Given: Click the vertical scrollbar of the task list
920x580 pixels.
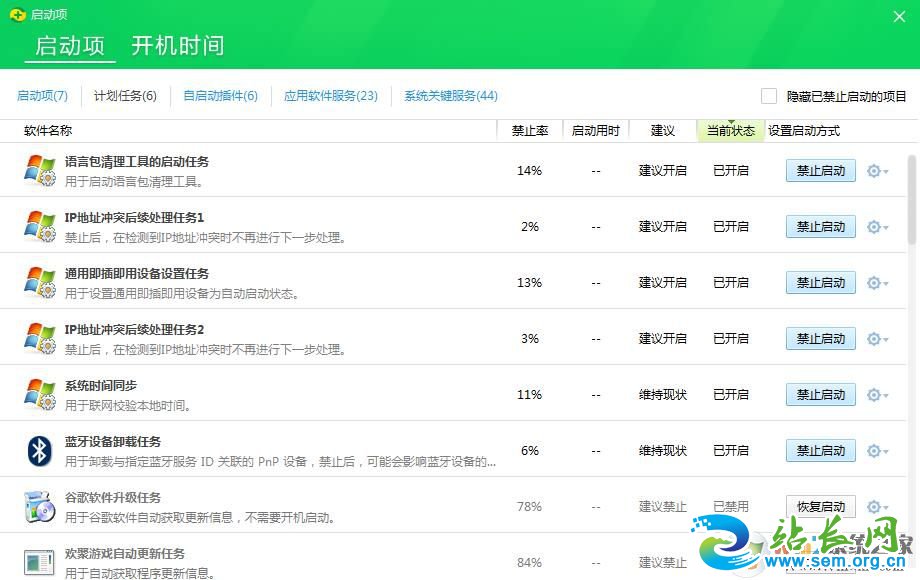Looking at the screenshot, I should (x=911, y=200).
